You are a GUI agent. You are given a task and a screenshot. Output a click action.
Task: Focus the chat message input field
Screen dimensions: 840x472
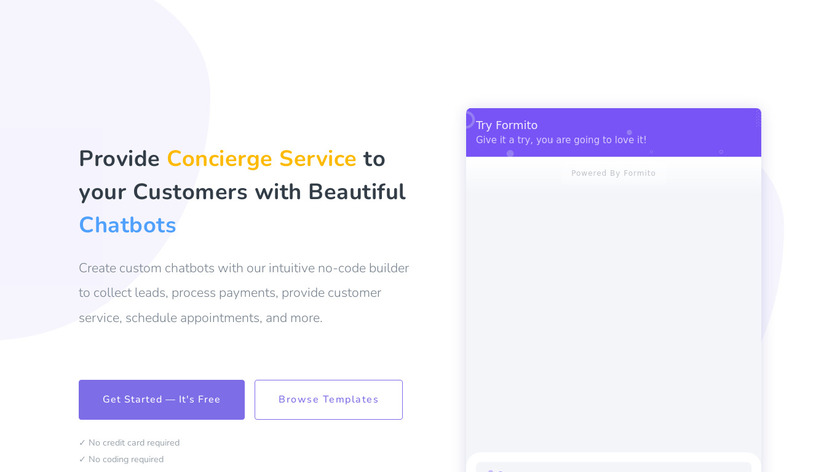pyautogui.click(x=613, y=466)
